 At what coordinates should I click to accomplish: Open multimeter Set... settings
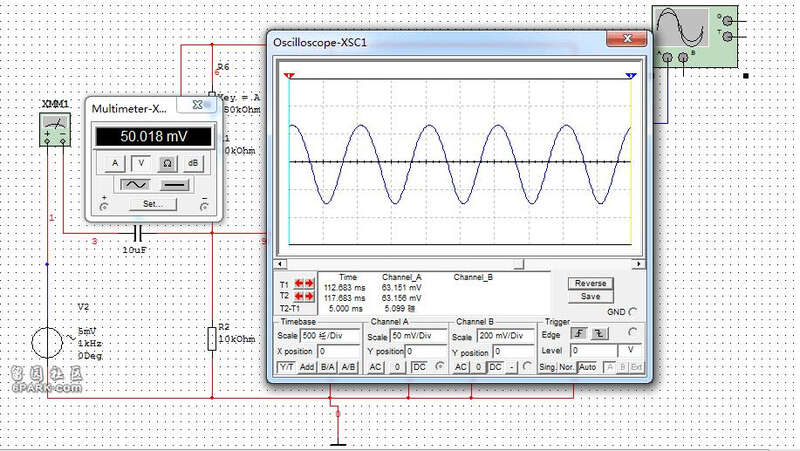coord(153,204)
